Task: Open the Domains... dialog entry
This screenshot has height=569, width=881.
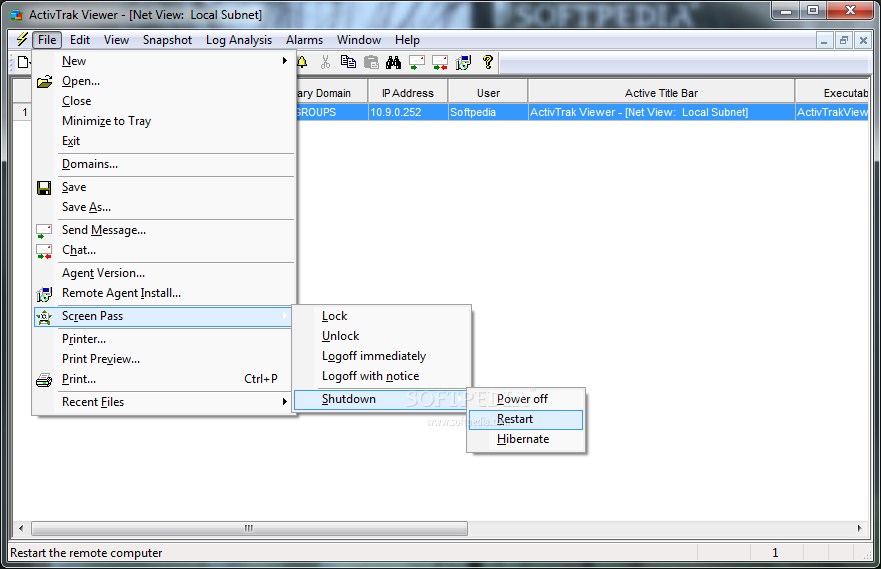Action: click(164, 164)
